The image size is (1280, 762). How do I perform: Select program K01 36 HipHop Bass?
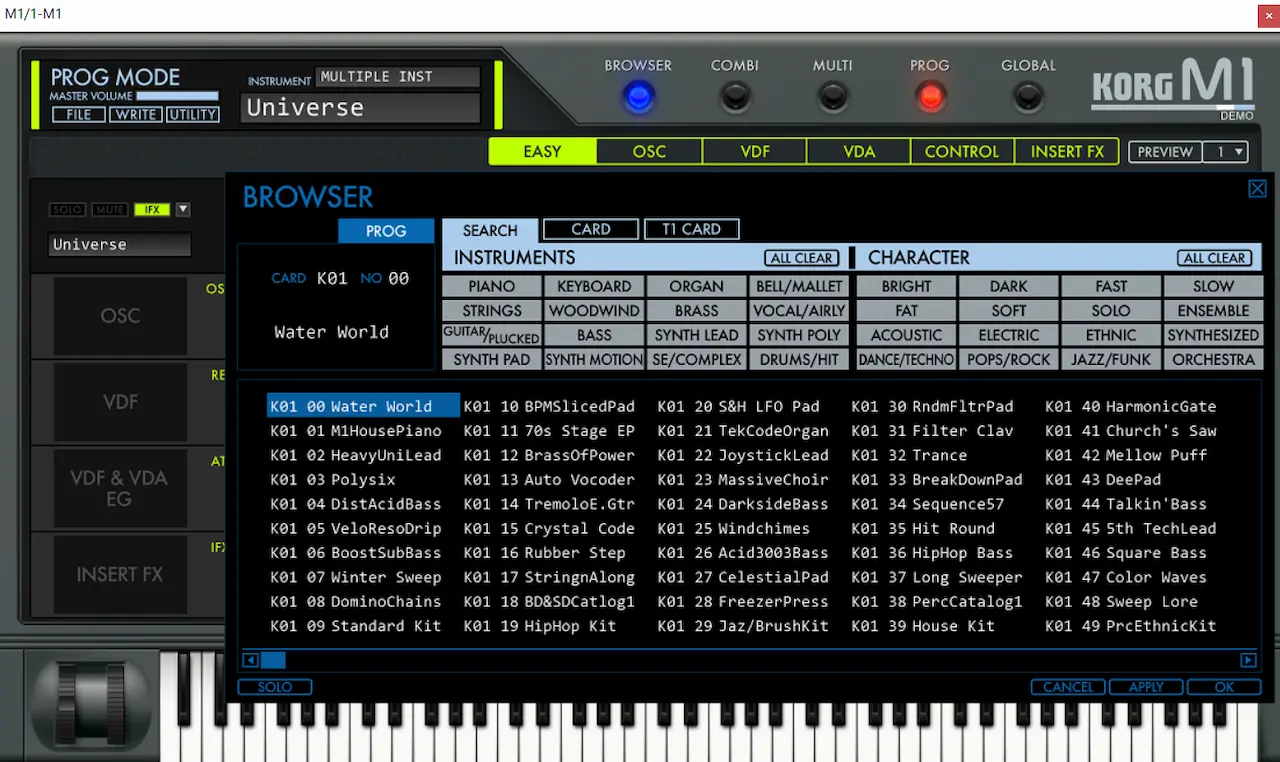coord(932,553)
